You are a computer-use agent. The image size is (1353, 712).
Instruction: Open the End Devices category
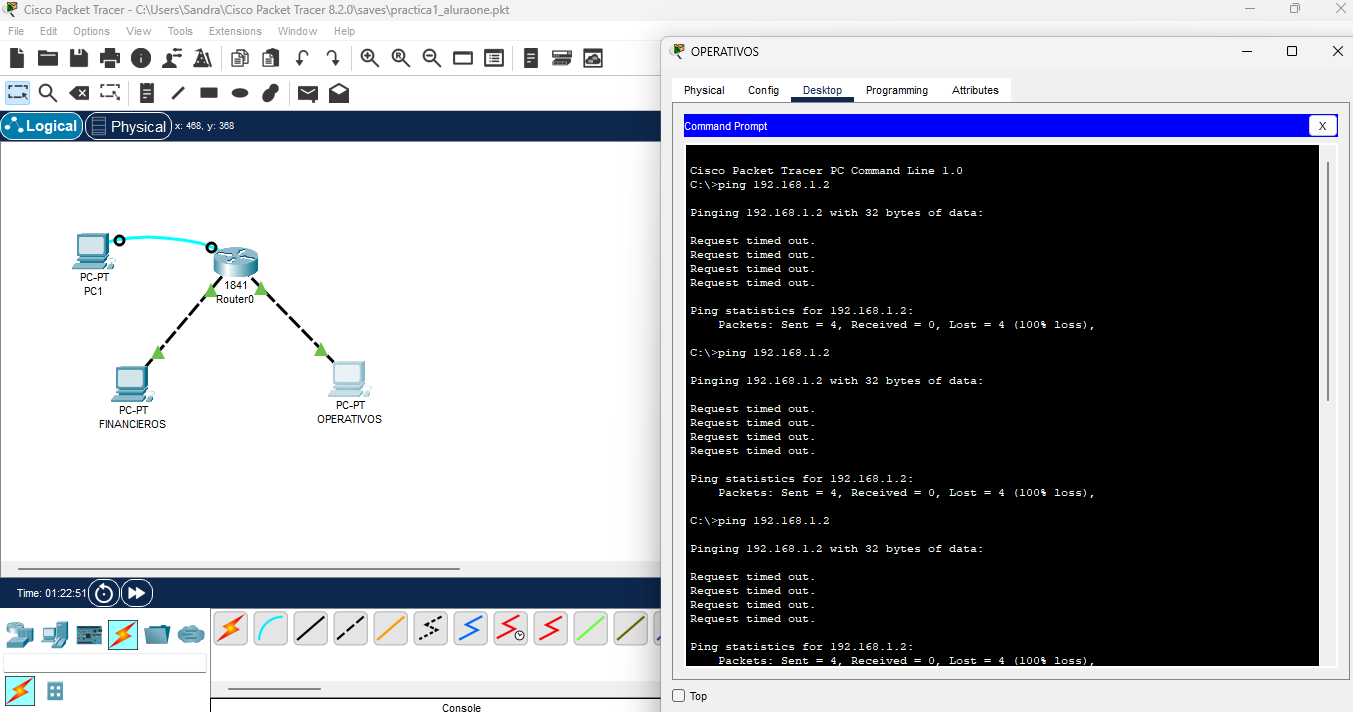click(55, 634)
